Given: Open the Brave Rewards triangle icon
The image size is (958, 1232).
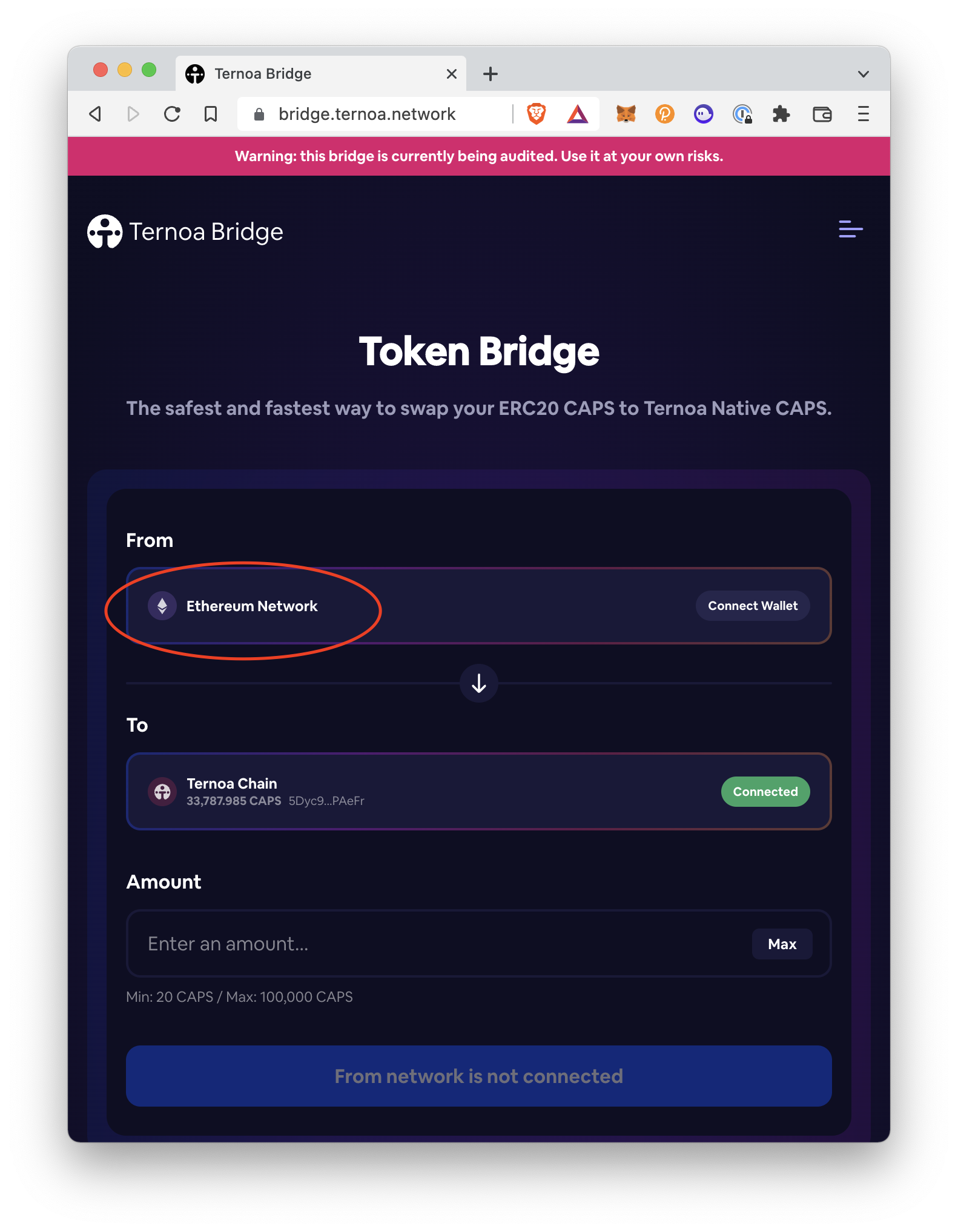Looking at the screenshot, I should point(577,114).
